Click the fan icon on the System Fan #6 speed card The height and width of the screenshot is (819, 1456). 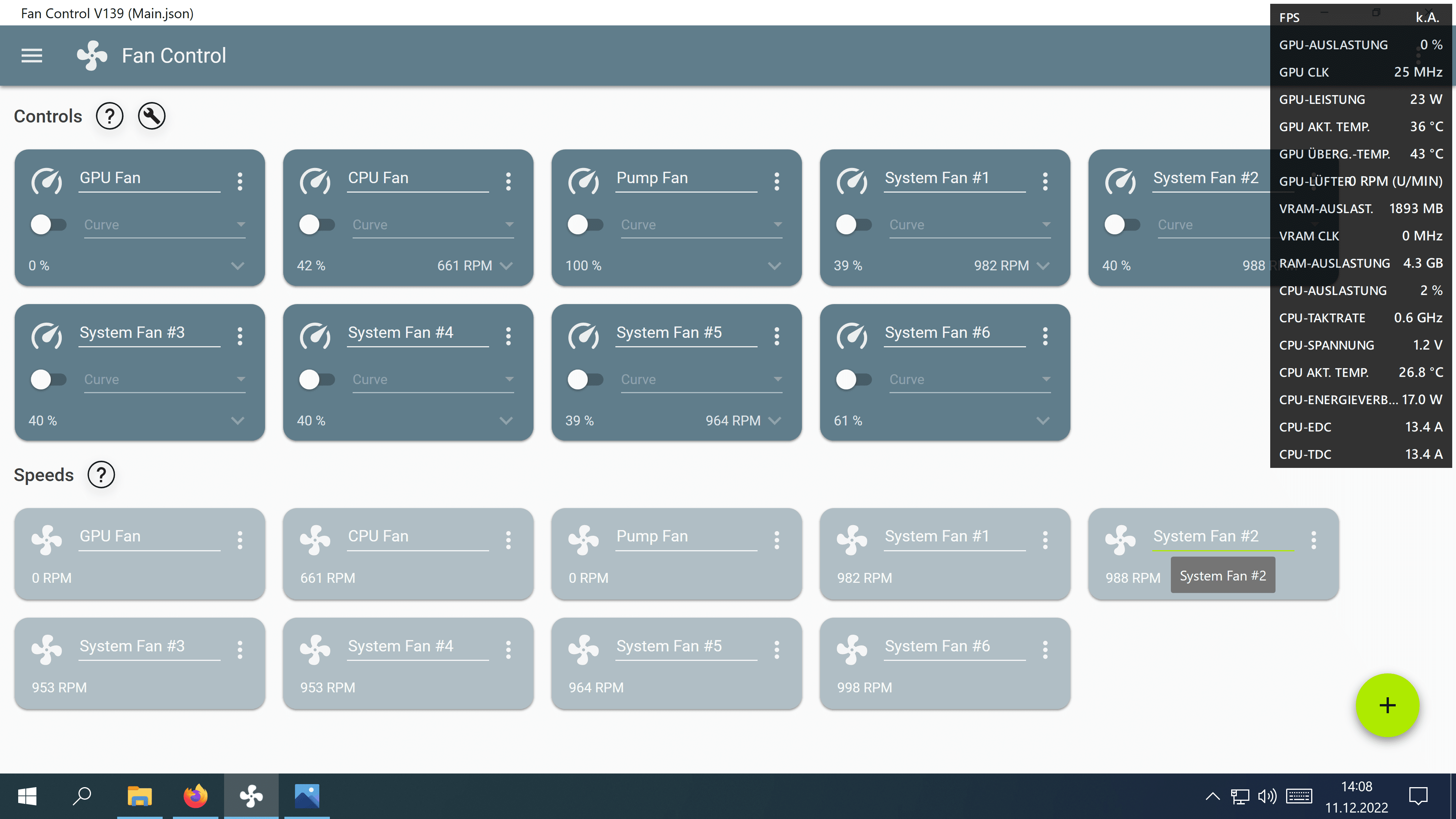pyautogui.click(x=852, y=650)
